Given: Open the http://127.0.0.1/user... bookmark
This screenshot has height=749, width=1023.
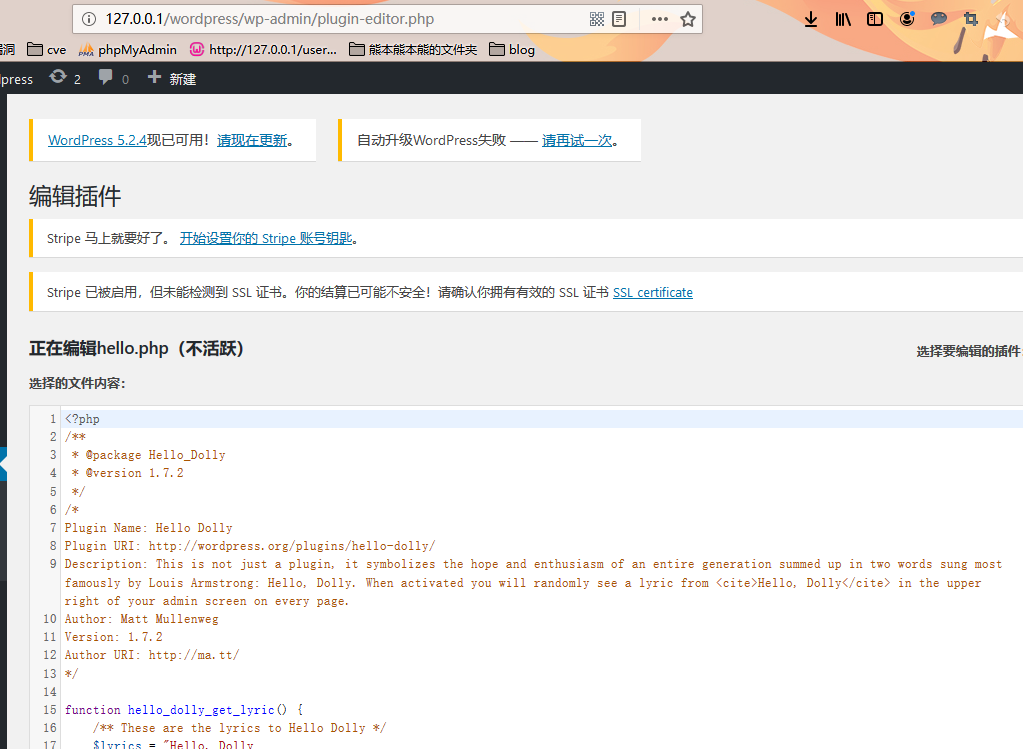Looking at the screenshot, I should [263, 50].
